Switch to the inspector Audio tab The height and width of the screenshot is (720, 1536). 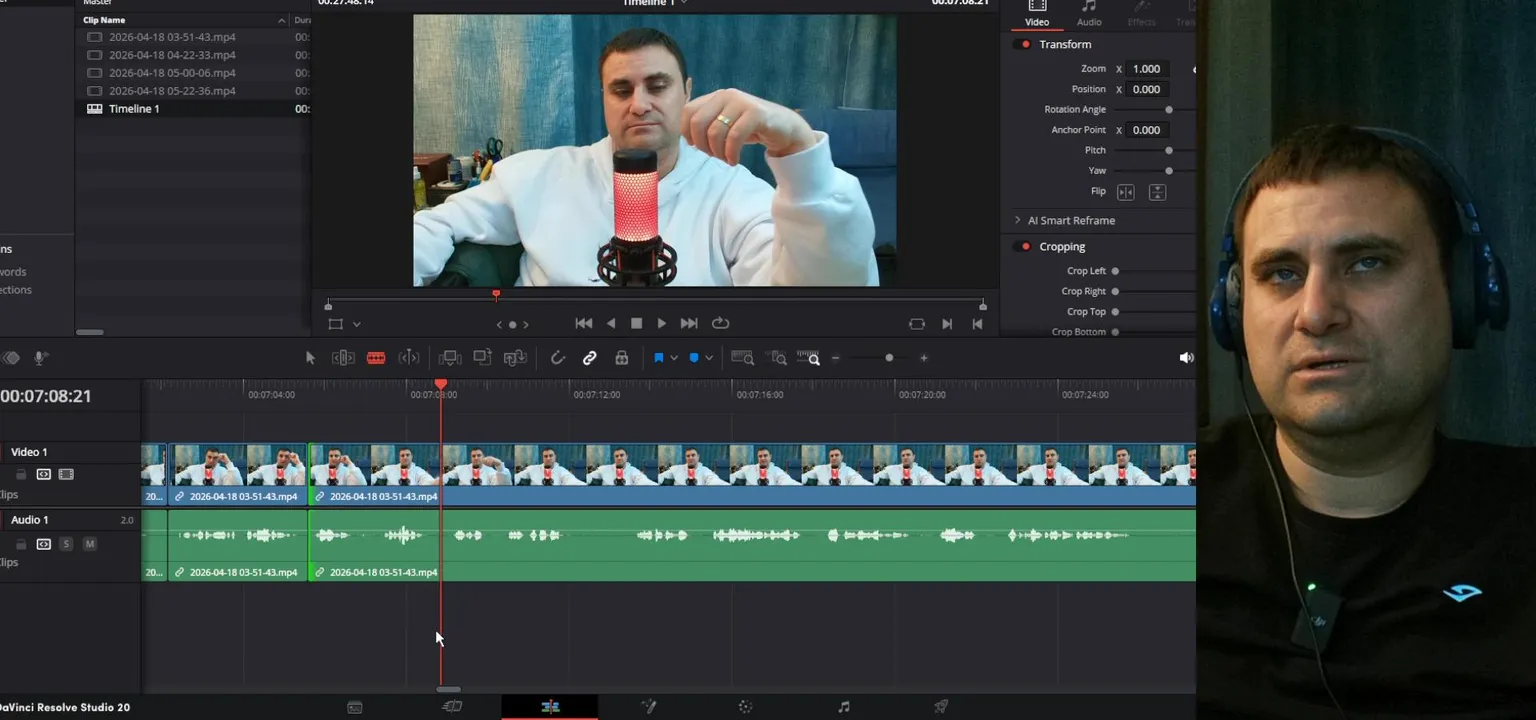[x=1089, y=14]
